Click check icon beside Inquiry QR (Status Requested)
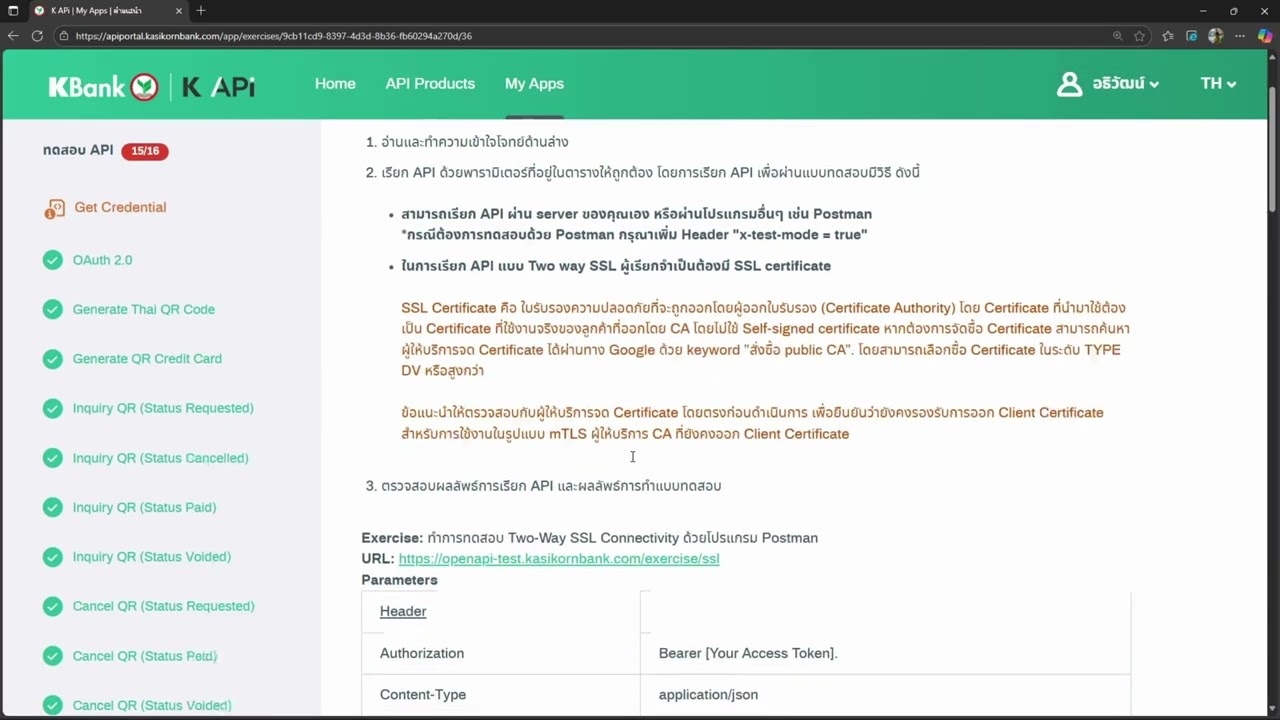This screenshot has height=720, width=1280. point(53,408)
